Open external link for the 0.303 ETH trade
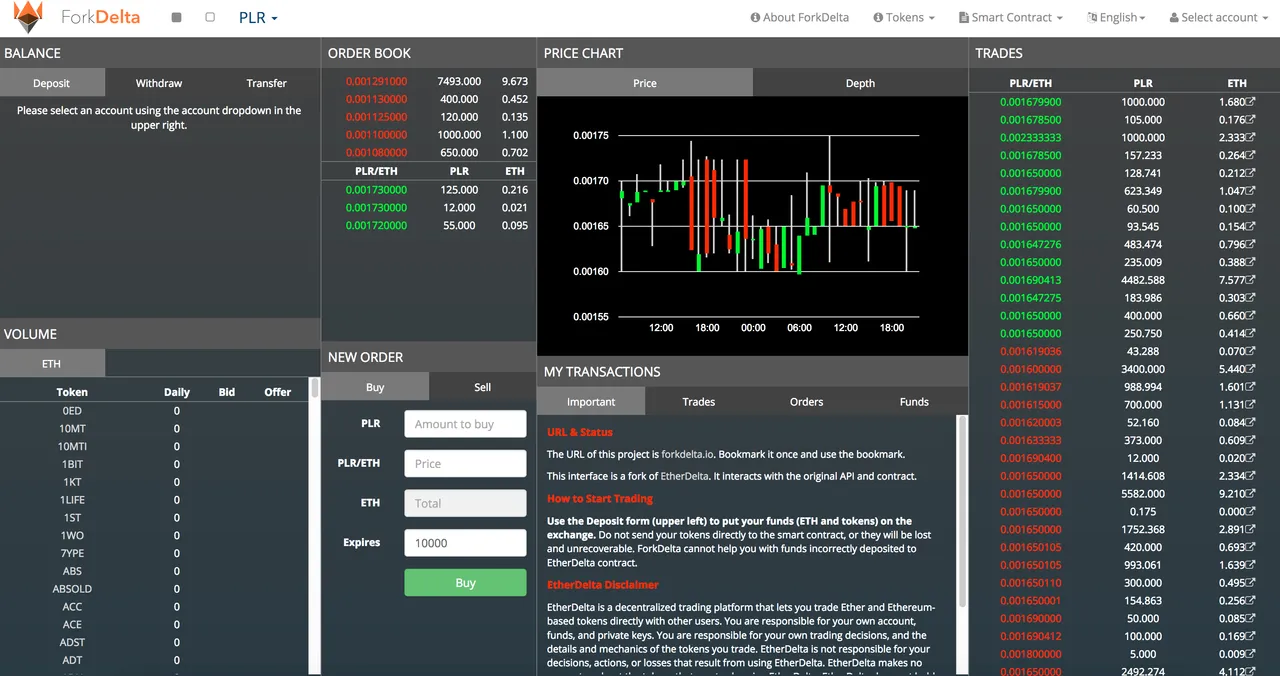The image size is (1280, 676). click(1251, 298)
